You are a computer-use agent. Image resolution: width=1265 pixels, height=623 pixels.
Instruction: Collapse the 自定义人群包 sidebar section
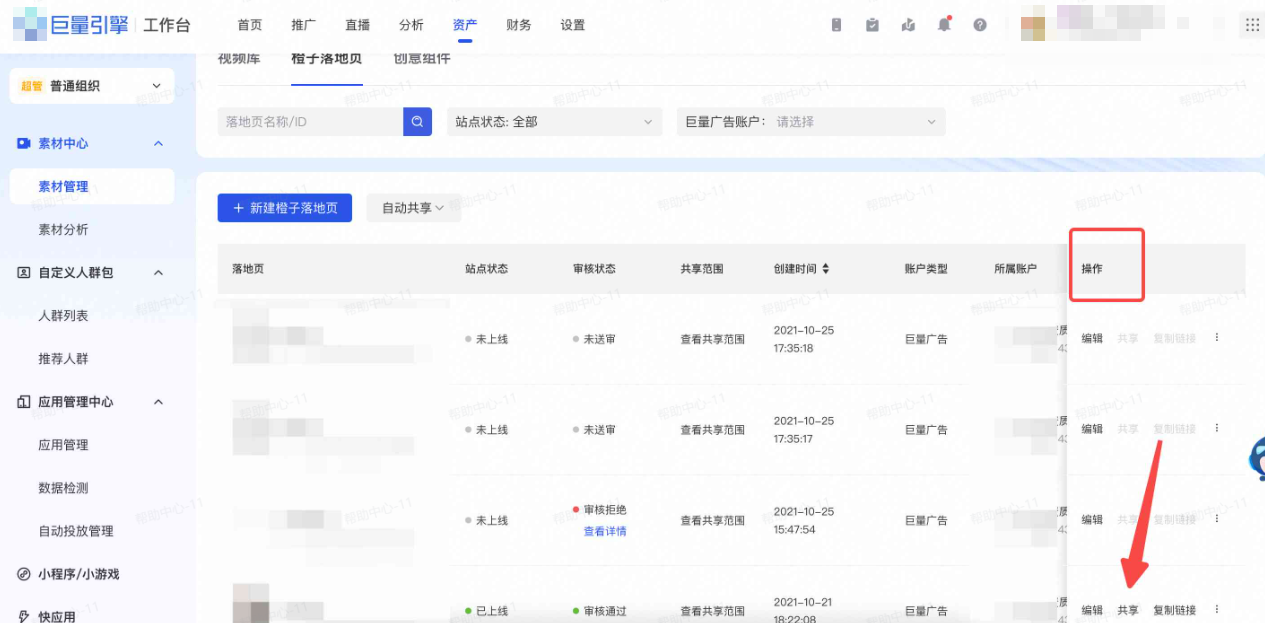158,273
